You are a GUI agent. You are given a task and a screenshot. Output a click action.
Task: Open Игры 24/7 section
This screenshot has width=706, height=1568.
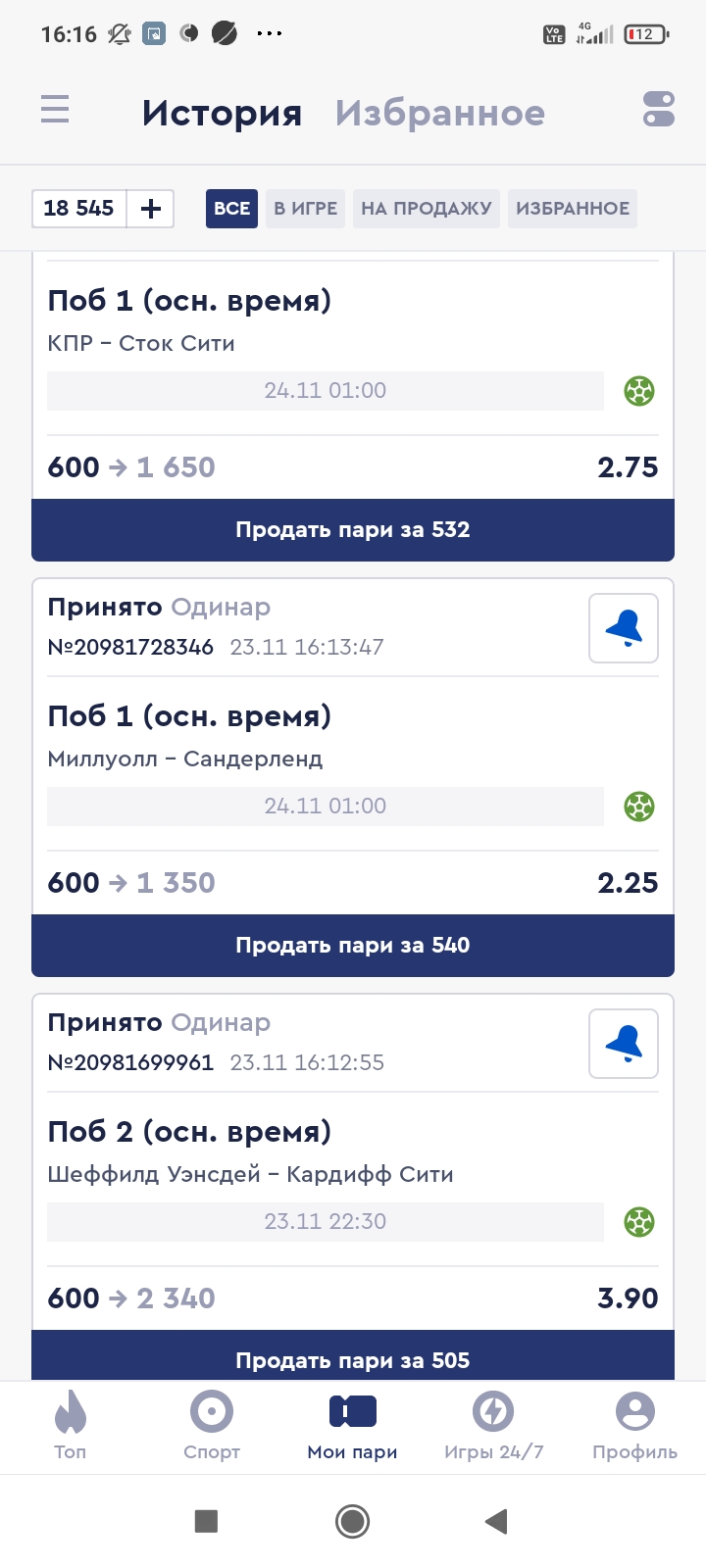[x=493, y=1425]
